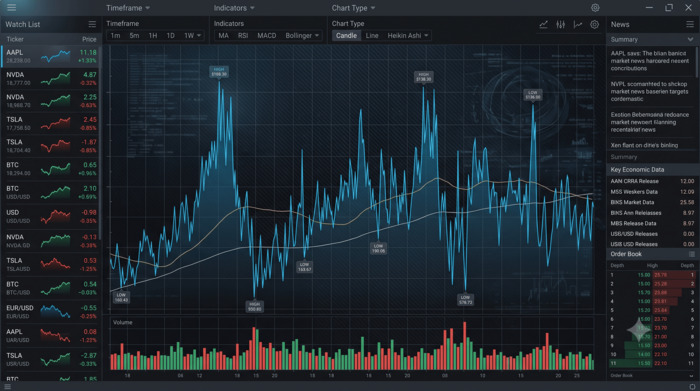Switch chart type to Candle

tap(346, 35)
